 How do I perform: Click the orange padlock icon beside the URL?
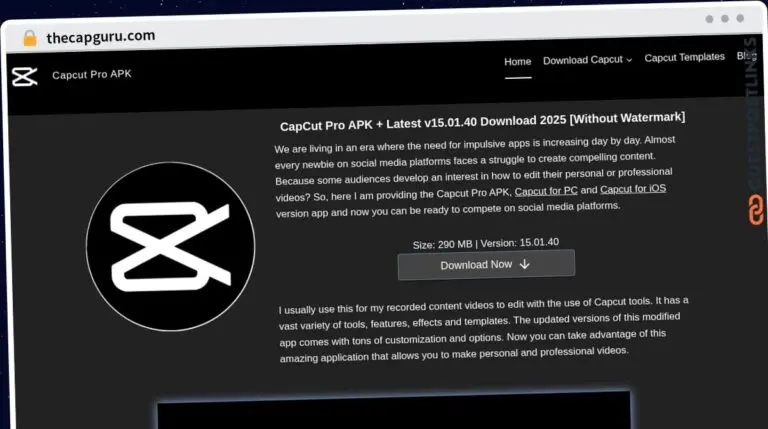30,38
